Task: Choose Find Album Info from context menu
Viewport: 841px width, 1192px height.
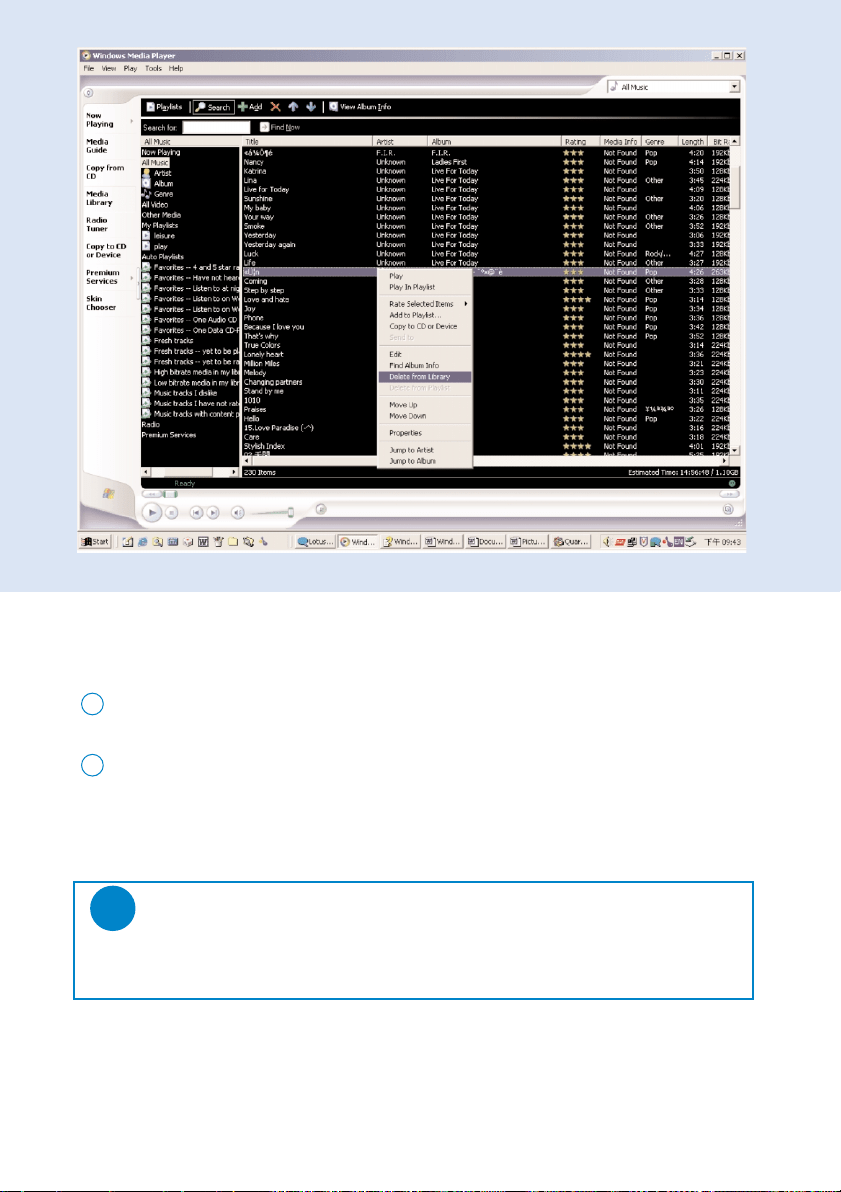Action: pyautogui.click(x=425, y=366)
